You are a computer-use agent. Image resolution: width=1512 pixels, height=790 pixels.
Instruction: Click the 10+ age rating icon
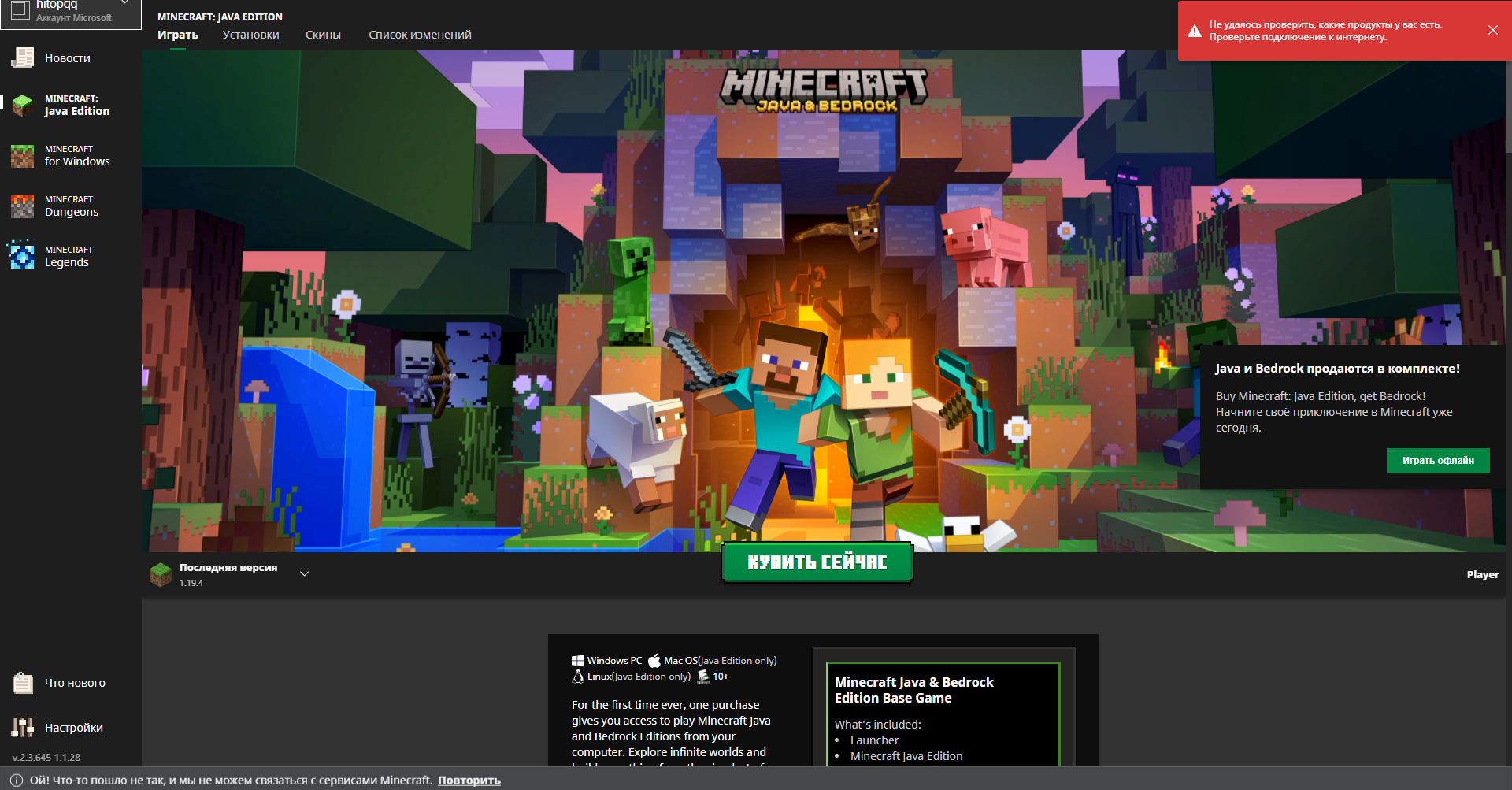(703, 677)
